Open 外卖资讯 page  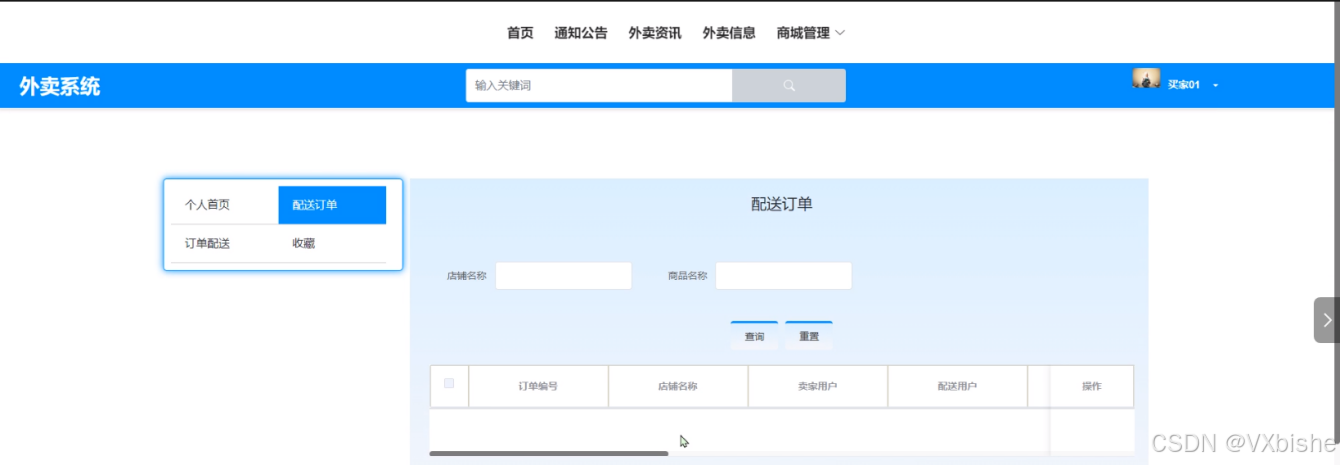pos(655,33)
